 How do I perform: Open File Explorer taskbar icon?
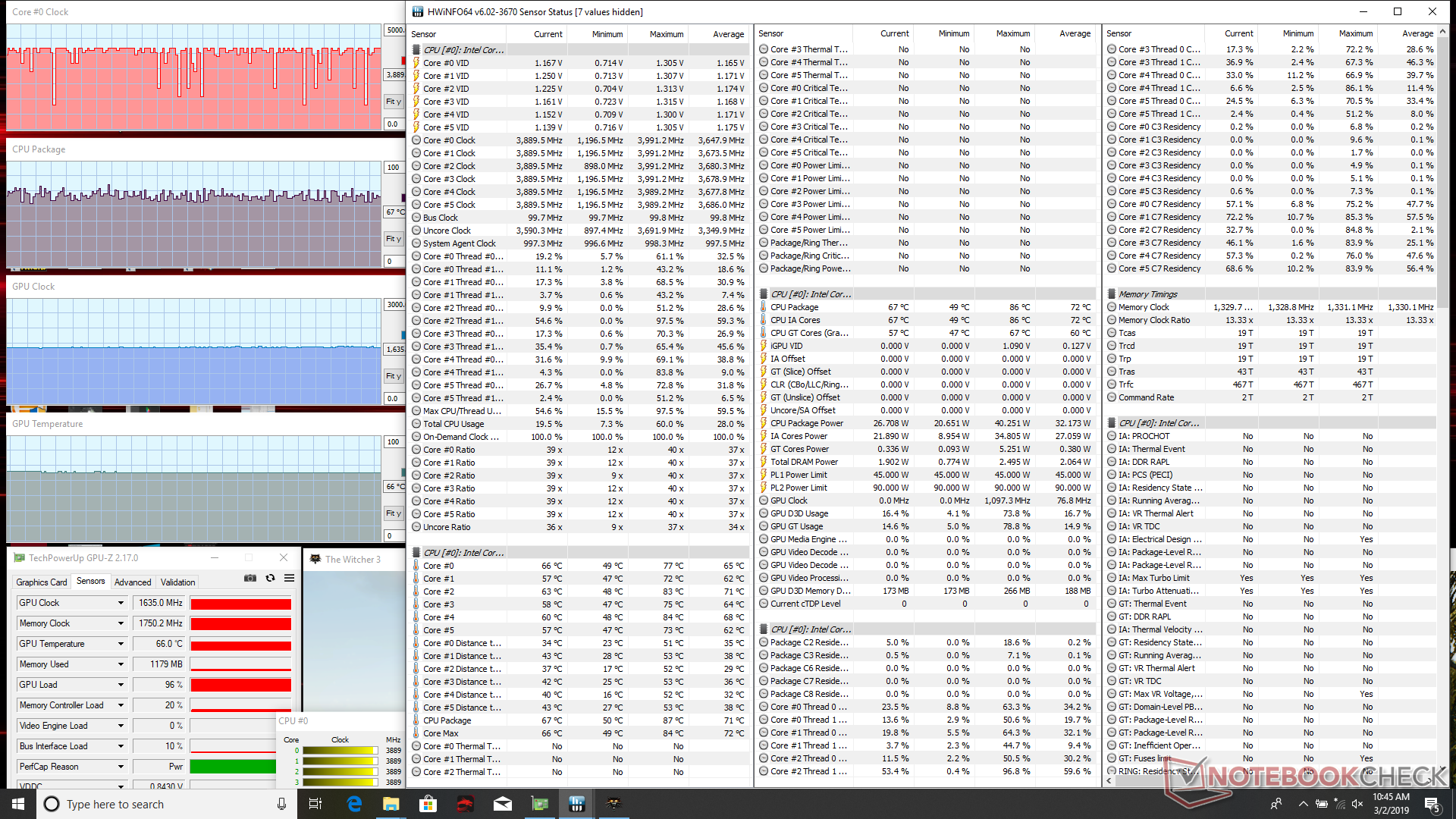coord(391,804)
